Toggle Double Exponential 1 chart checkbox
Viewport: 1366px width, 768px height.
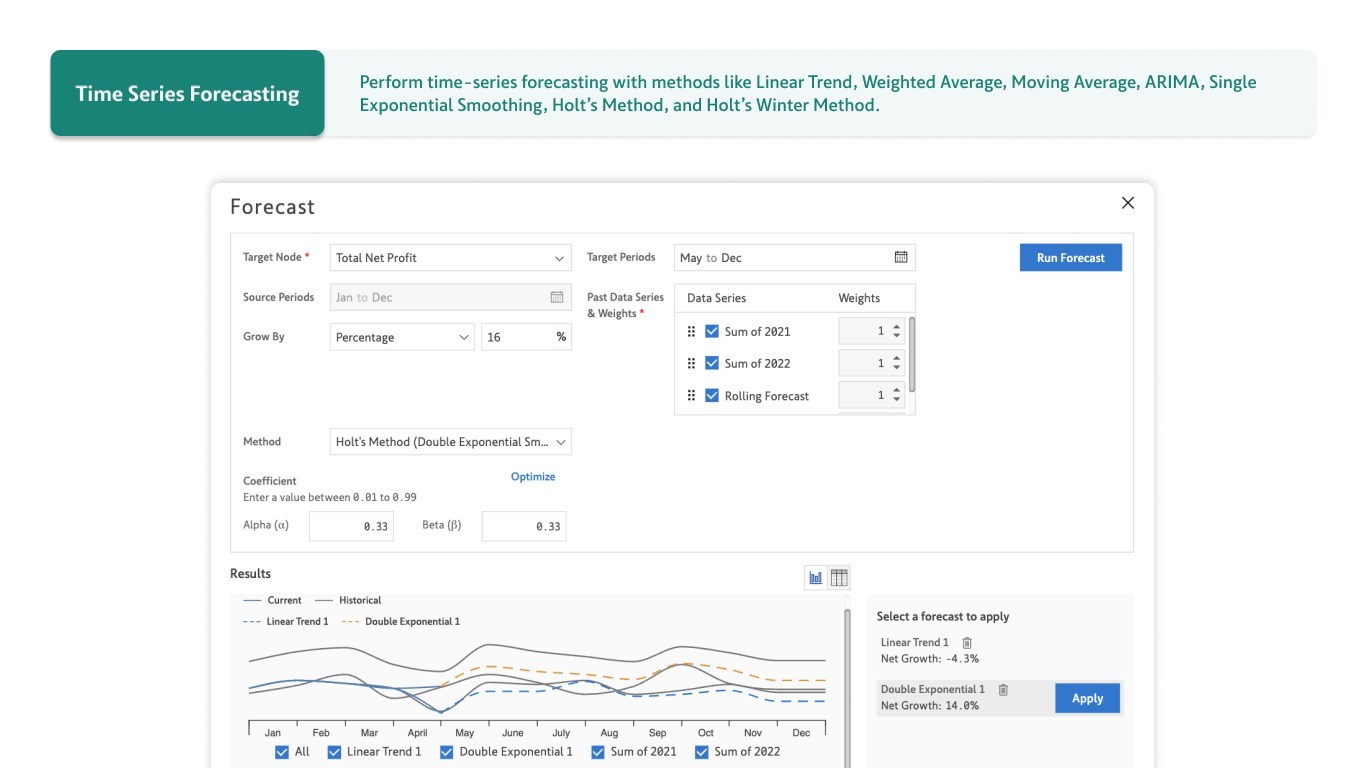(447, 752)
